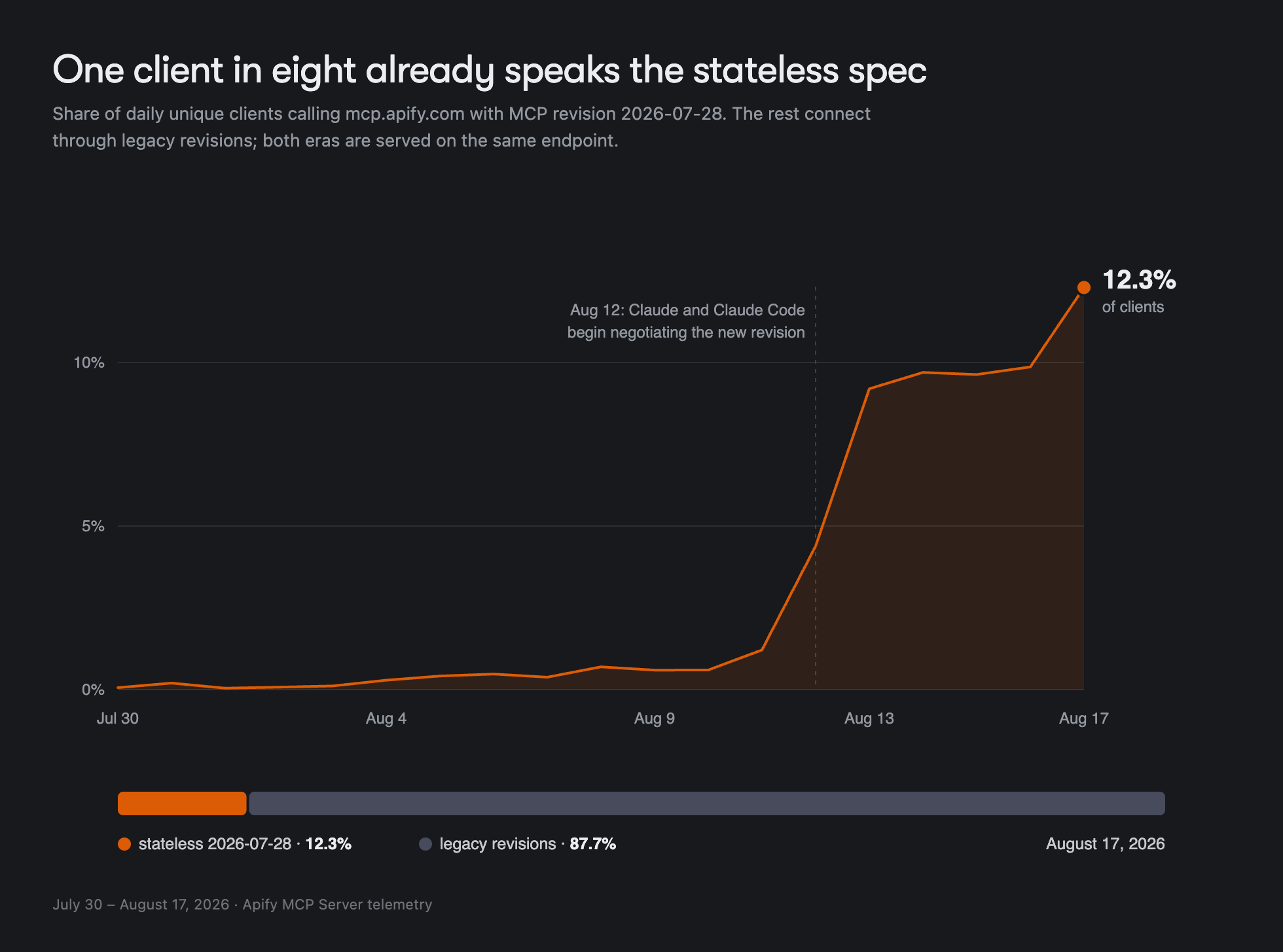Click the 5% y-axis label
Screen dimensions: 1283x952
(x=93, y=526)
